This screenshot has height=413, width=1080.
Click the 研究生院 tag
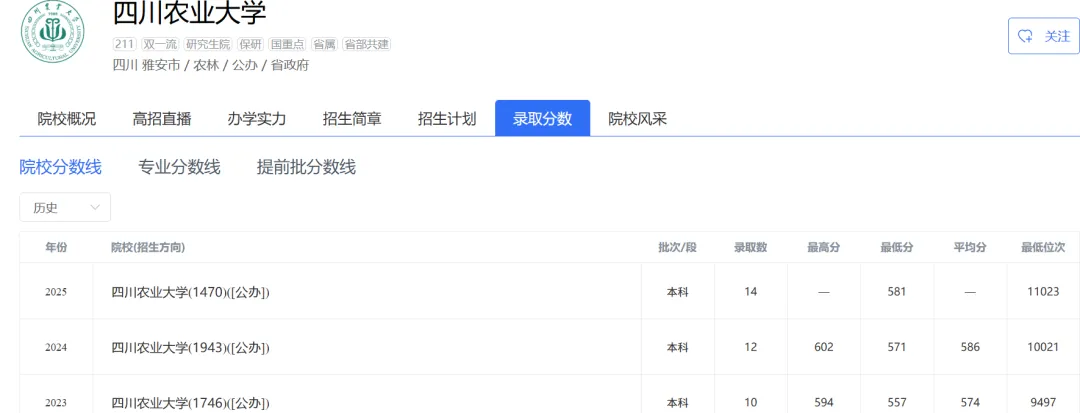click(207, 44)
